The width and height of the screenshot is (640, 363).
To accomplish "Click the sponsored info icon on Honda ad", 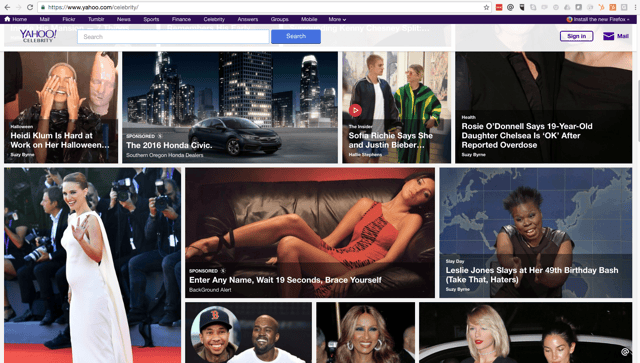I will [160, 136].
